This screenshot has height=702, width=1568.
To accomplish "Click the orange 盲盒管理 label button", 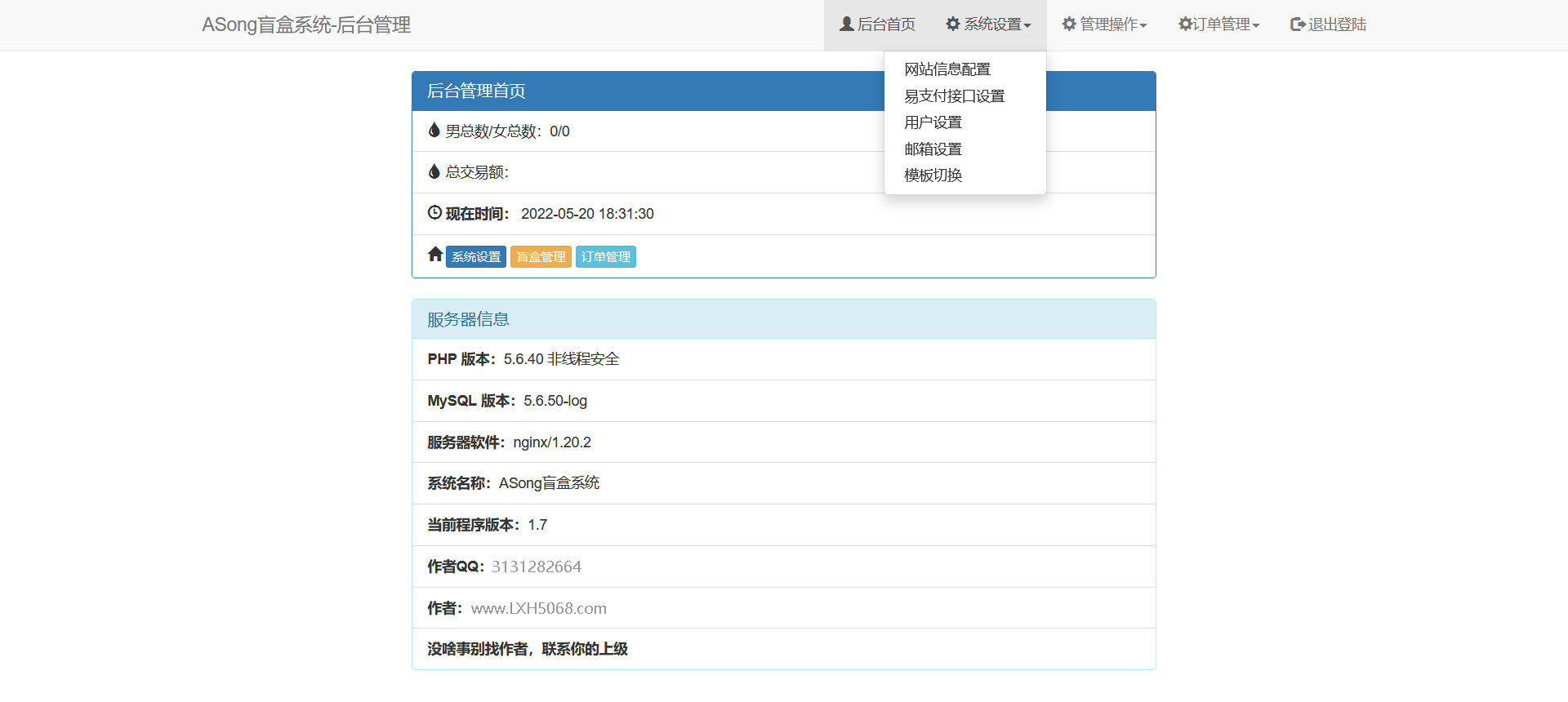I will (541, 256).
